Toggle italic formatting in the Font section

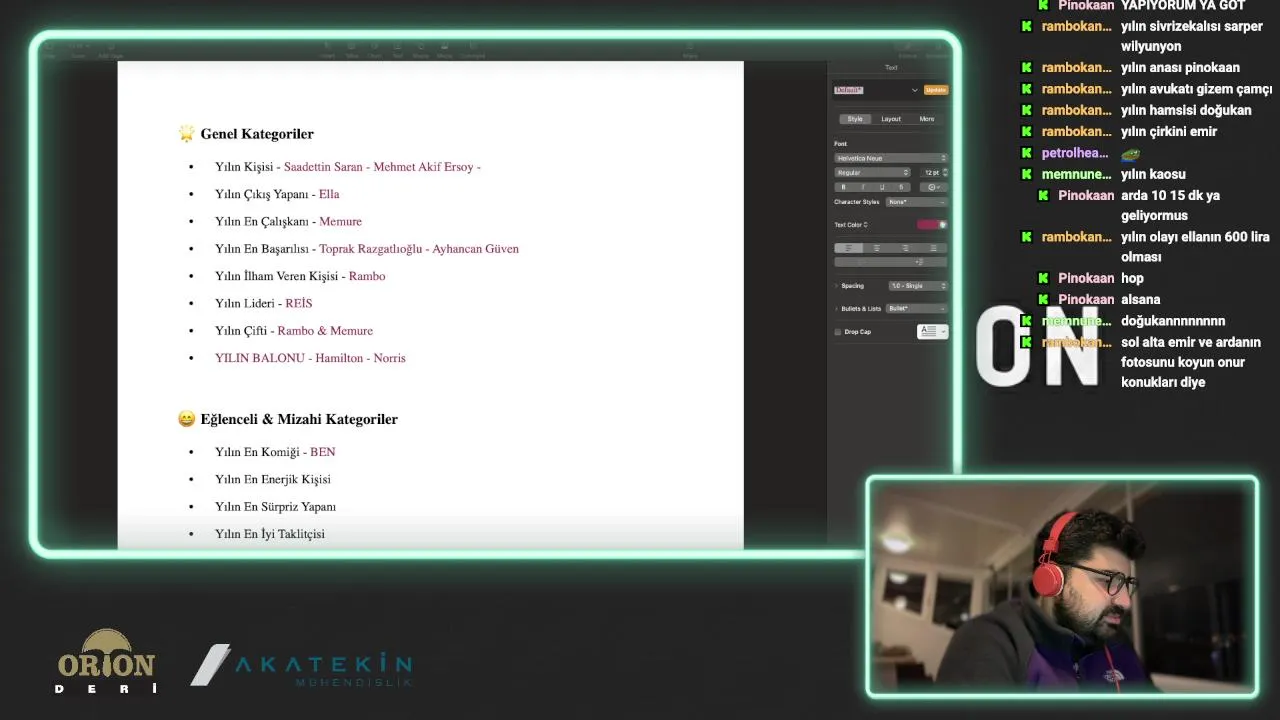tap(863, 187)
